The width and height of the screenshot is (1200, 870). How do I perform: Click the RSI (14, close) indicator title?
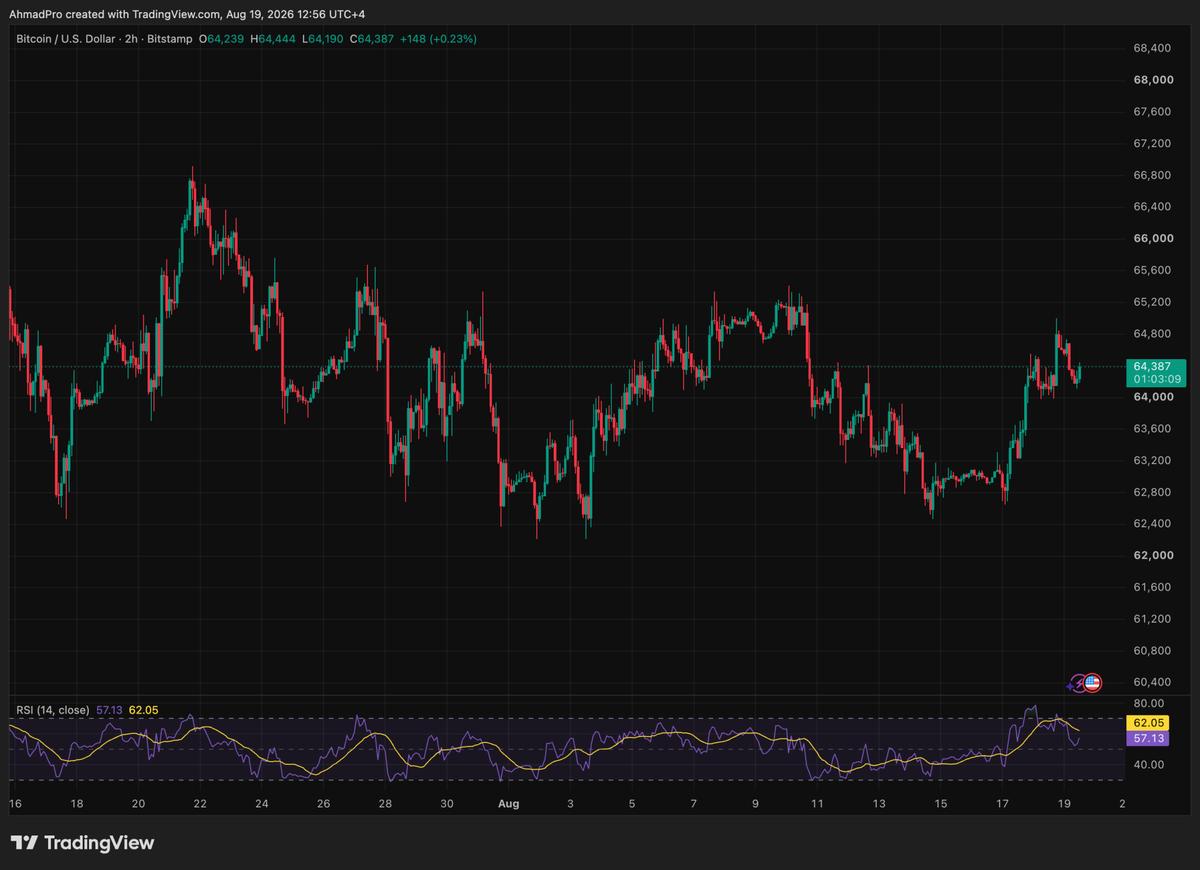tap(52, 710)
